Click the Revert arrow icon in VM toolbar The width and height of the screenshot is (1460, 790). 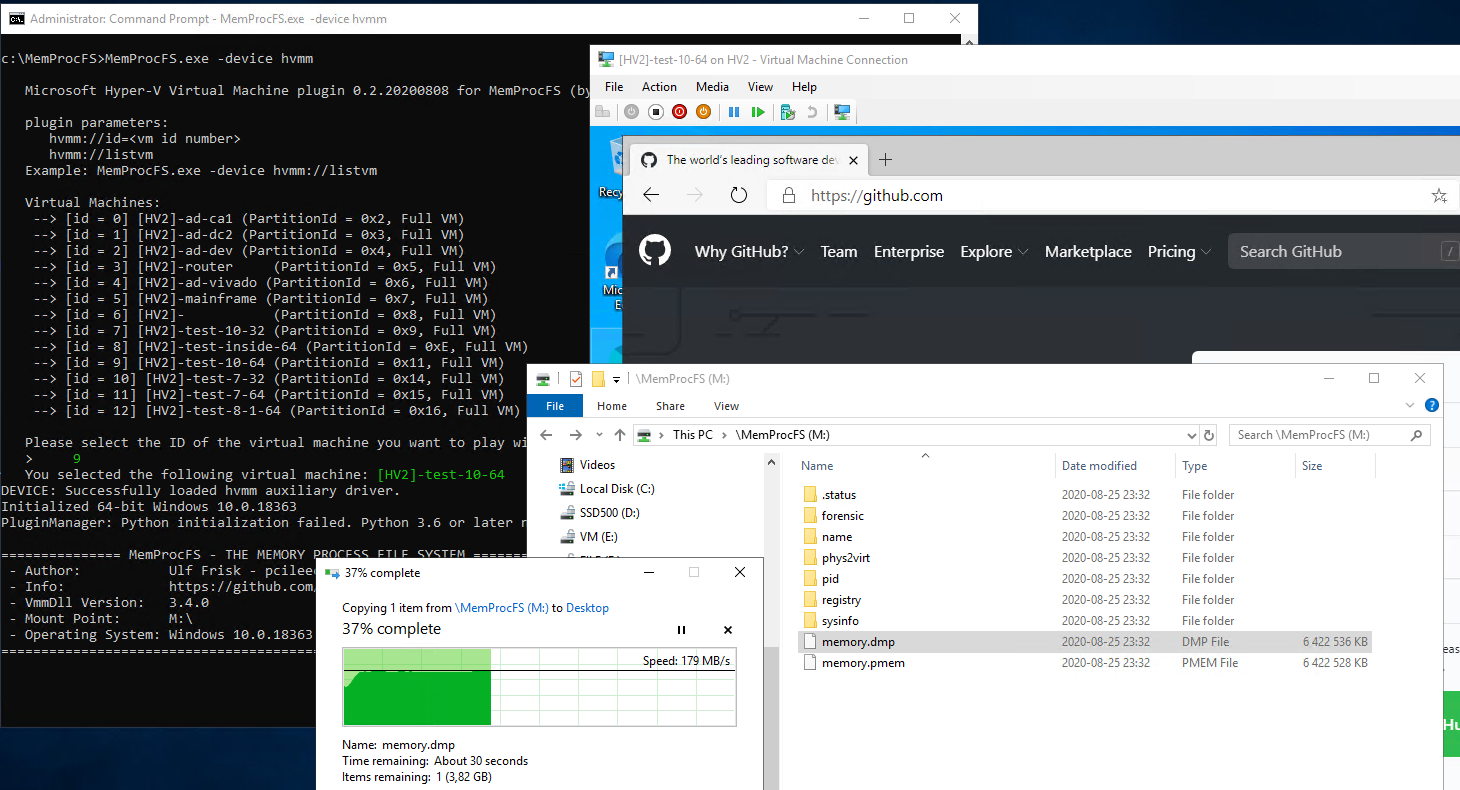click(x=812, y=112)
